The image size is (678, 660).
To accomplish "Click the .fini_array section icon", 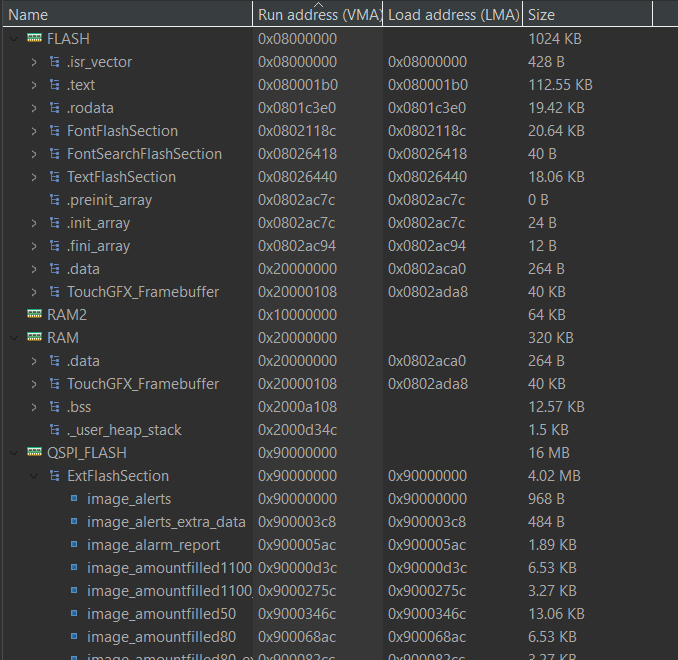I will tap(54, 246).
